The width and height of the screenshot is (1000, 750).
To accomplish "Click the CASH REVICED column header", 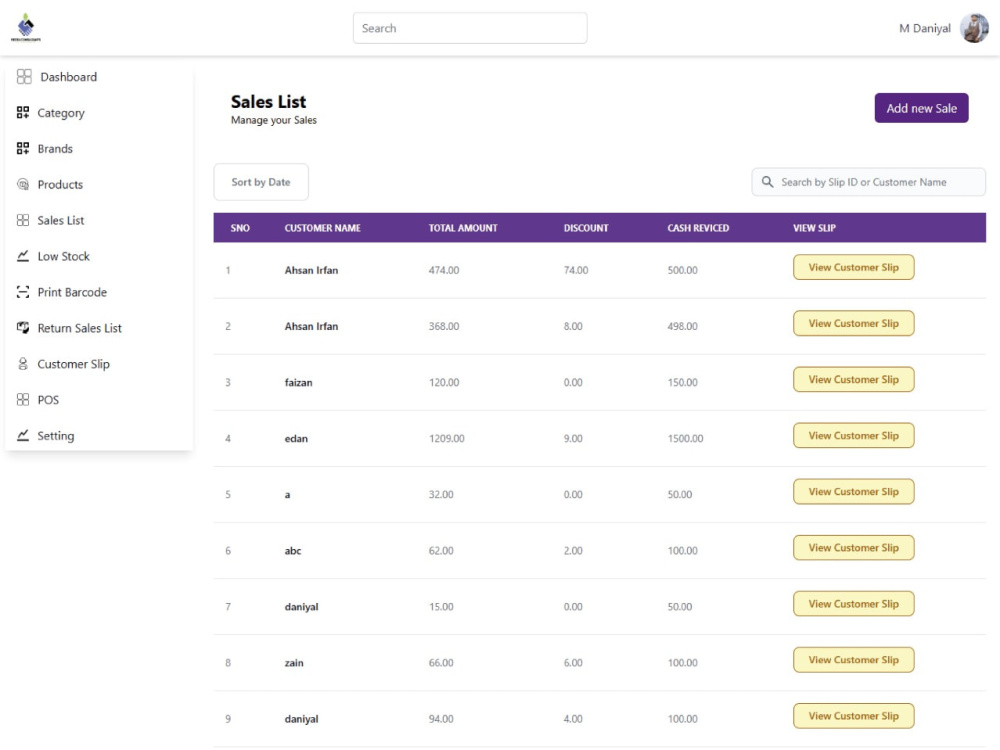I will coord(698,228).
